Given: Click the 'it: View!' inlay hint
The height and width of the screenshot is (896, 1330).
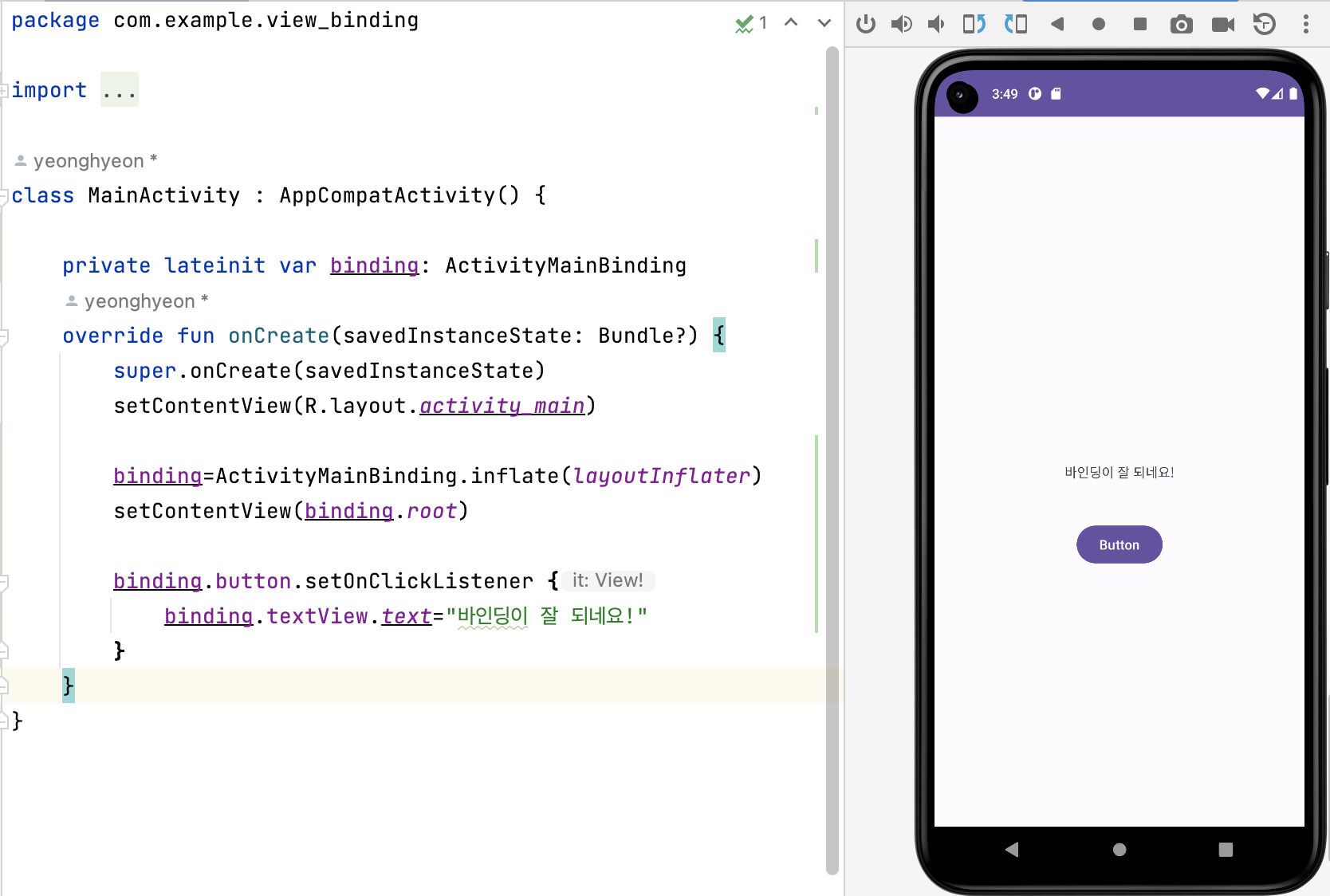Looking at the screenshot, I should click(608, 580).
